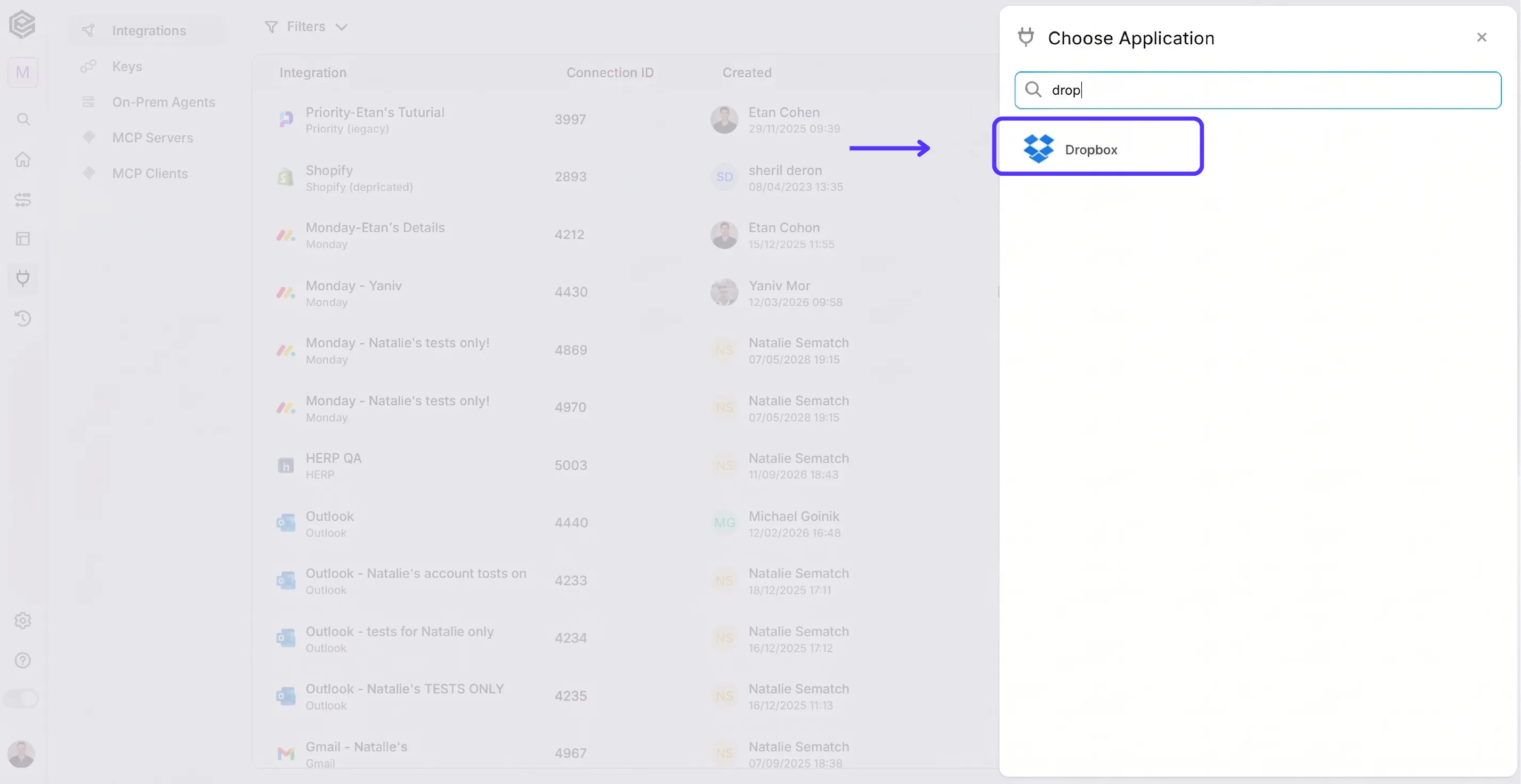Image resolution: width=1521 pixels, height=784 pixels.
Task: Open the Priority-Etan's Tuturial integration row
Action: click(626, 120)
